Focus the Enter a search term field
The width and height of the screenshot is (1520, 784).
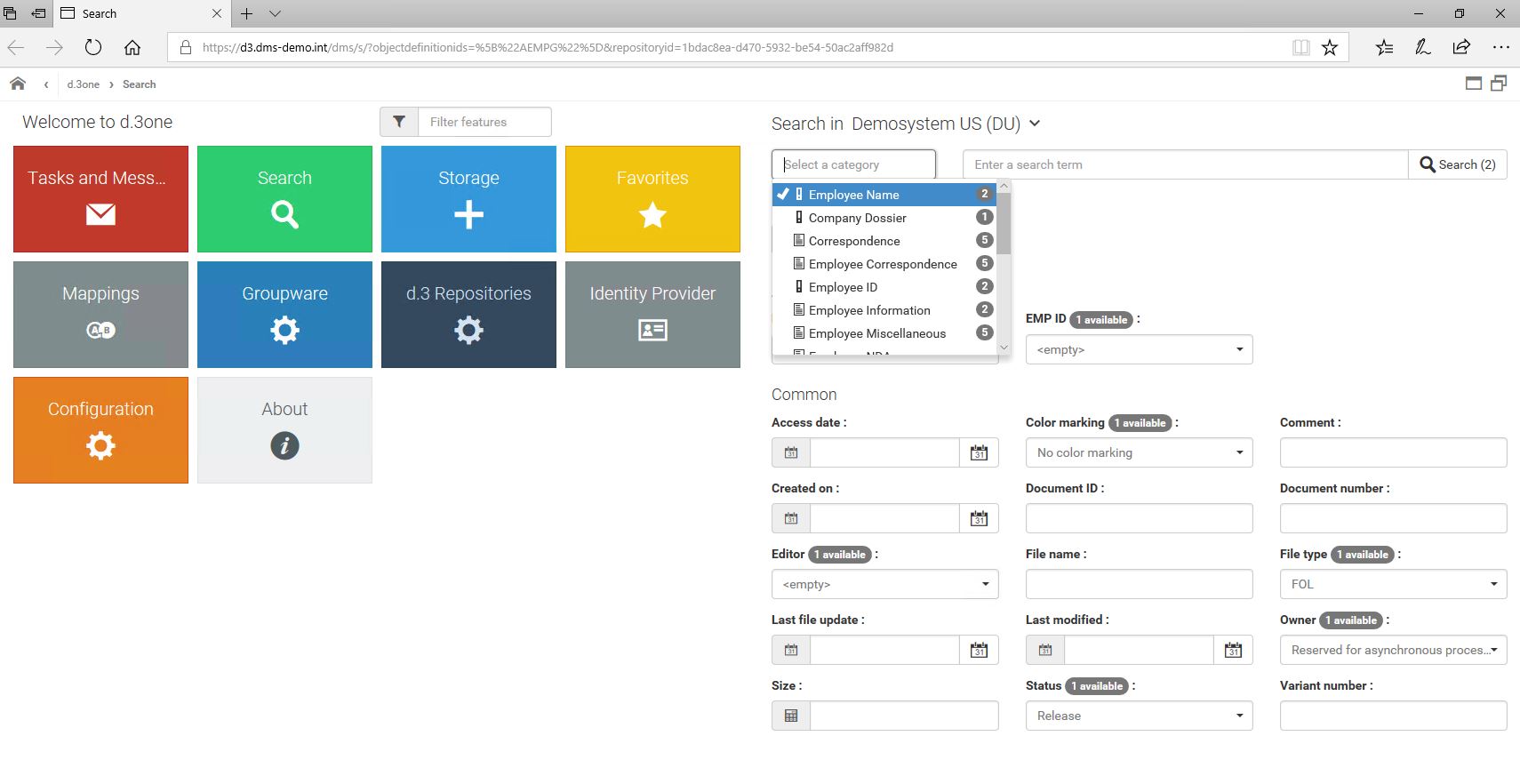1185,164
